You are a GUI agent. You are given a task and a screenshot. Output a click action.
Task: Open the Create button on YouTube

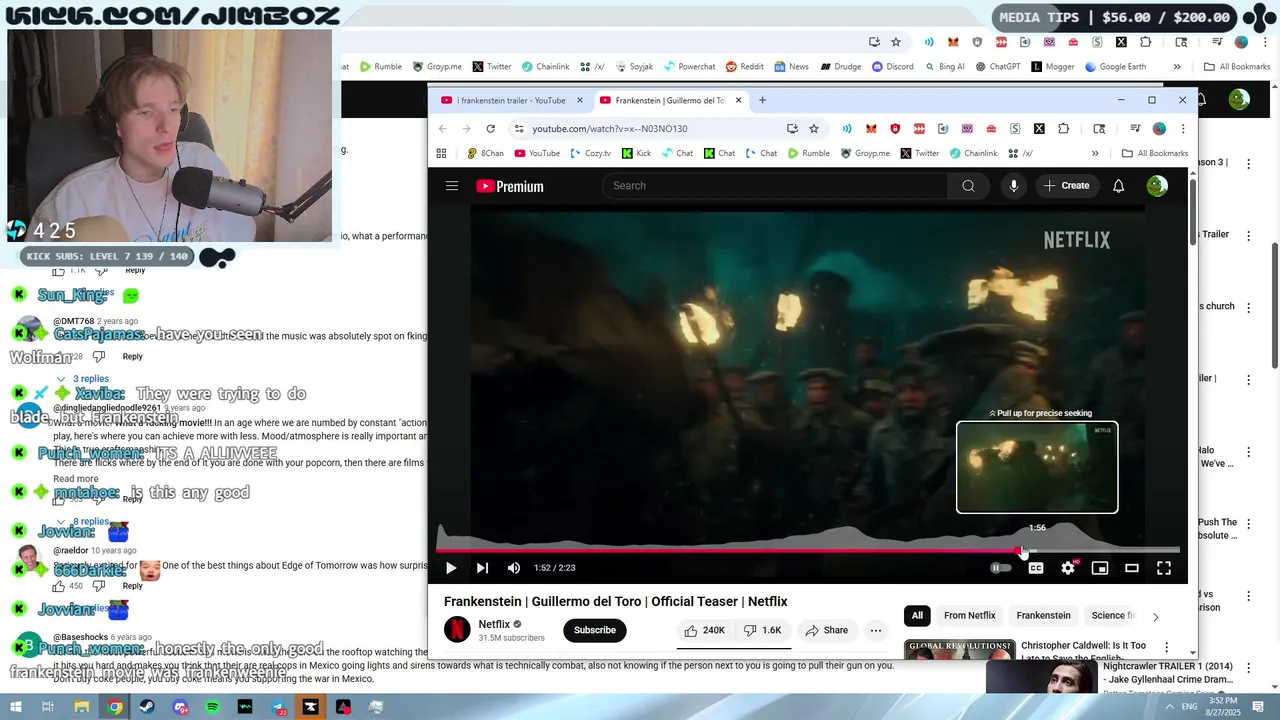click(1067, 186)
